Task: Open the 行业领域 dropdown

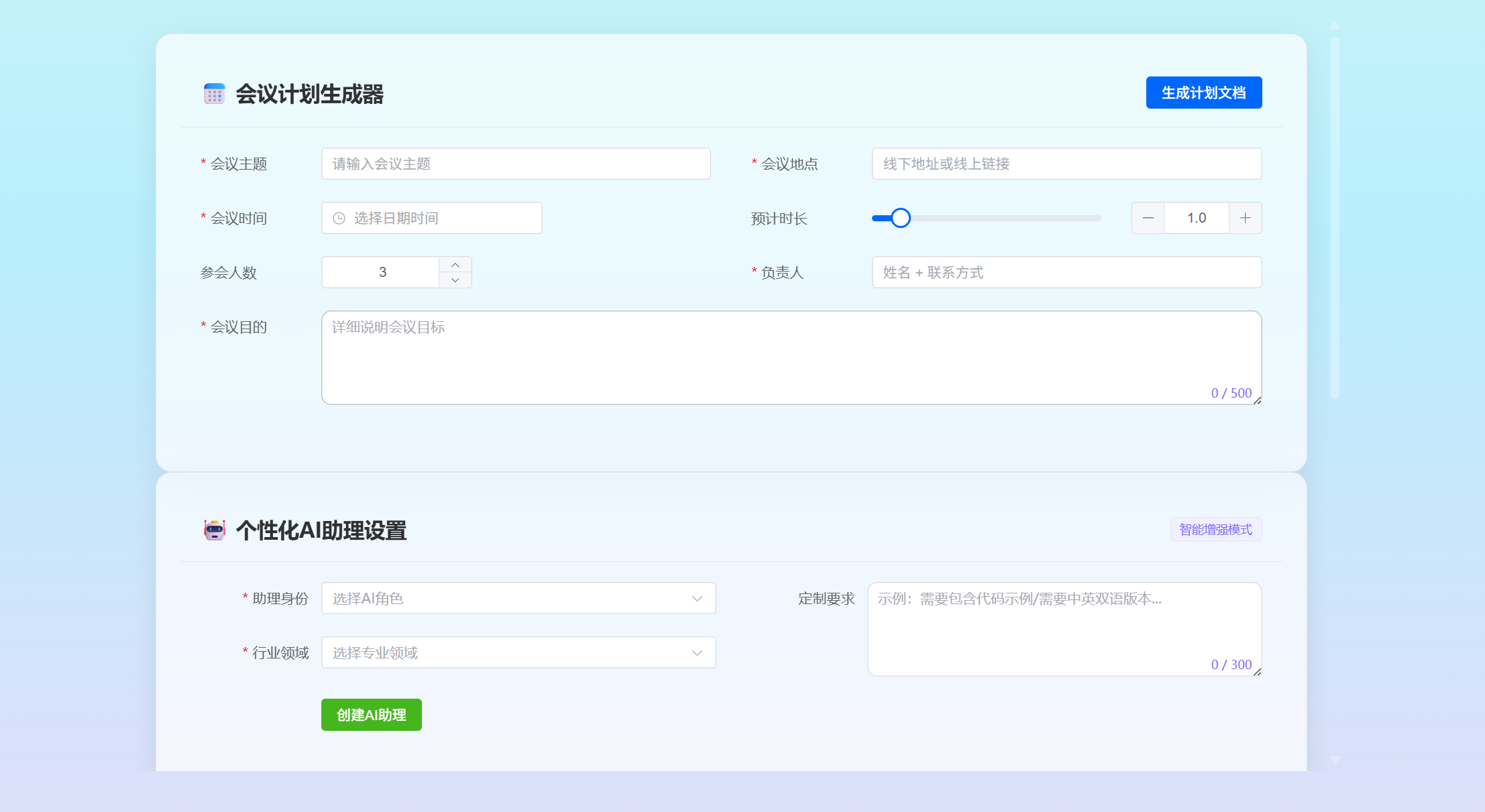Action: [518, 652]
